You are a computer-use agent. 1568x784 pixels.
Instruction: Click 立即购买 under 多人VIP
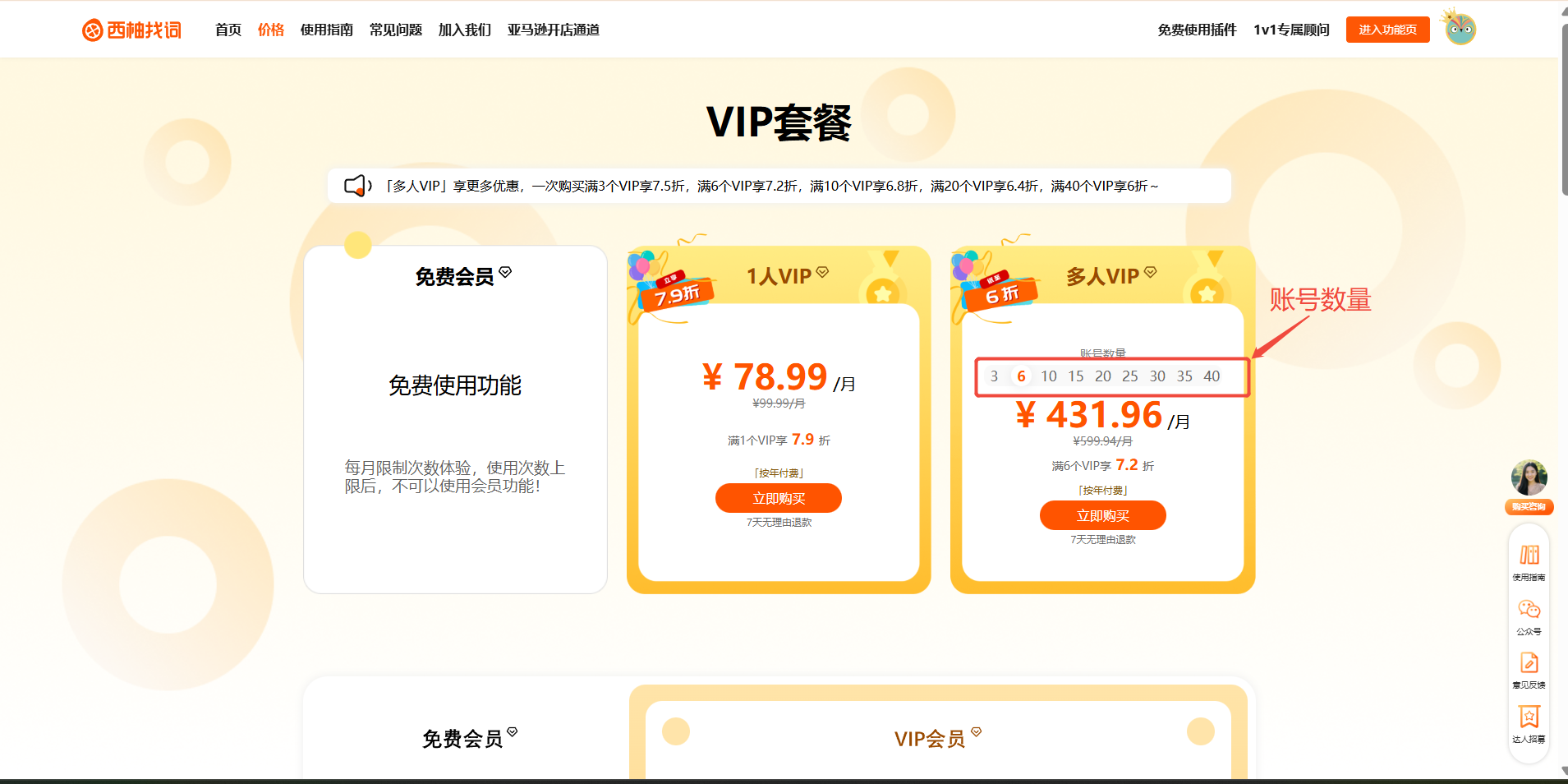[x=1103, y=515]
